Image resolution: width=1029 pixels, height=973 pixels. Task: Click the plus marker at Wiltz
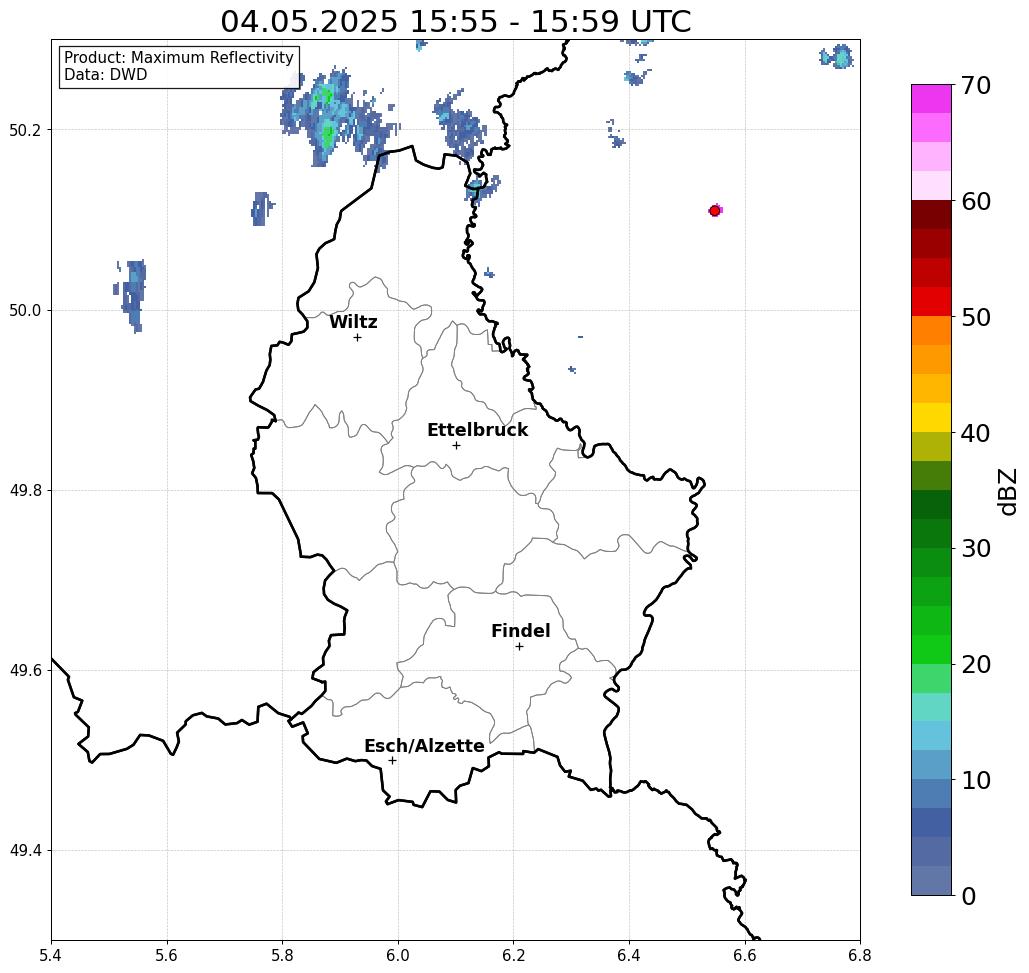pyautogui.click(x=358, y=337)
